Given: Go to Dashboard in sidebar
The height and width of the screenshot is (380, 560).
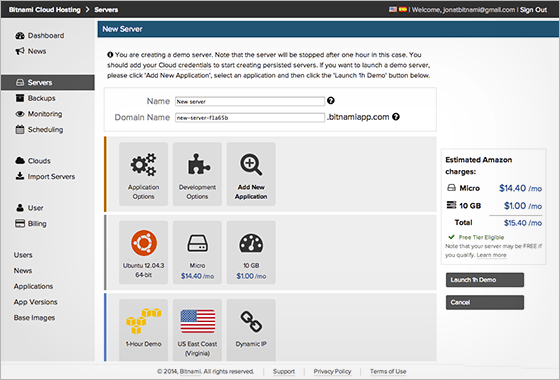Looking at the screenshot, I should click(40, 36).
